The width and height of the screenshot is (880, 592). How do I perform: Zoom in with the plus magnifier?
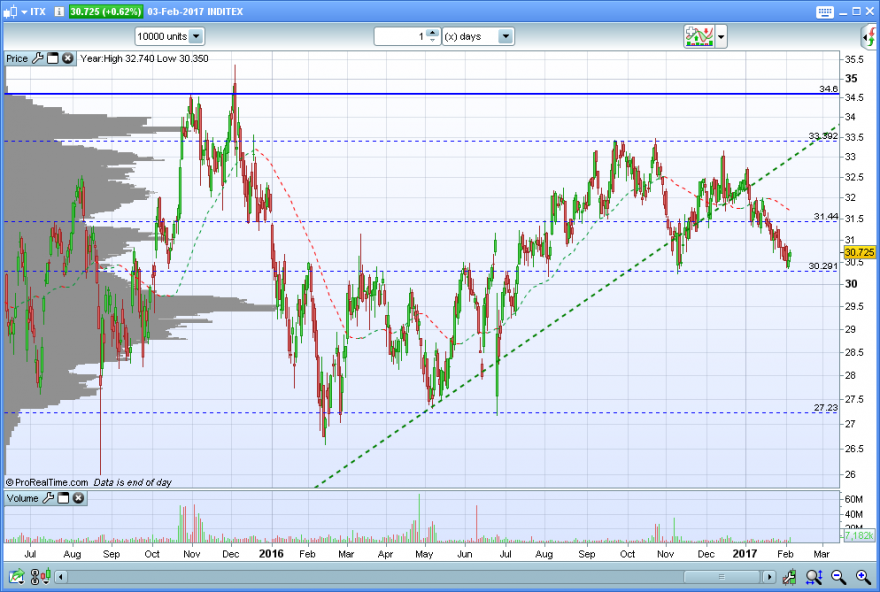pyautogui.click(x=863, y=576)
